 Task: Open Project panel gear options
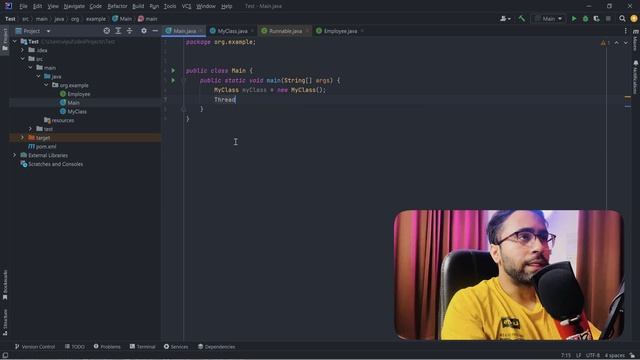(x=144, y=31)
